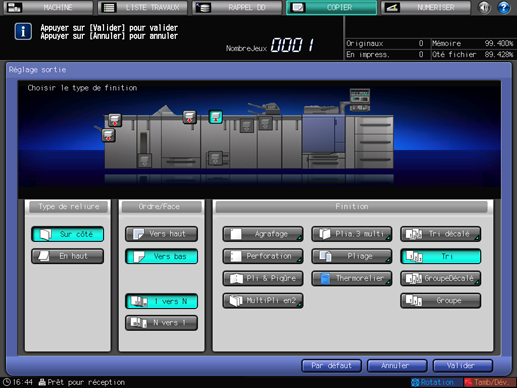Click the control panel image above the copier

(x=360, y=99)
